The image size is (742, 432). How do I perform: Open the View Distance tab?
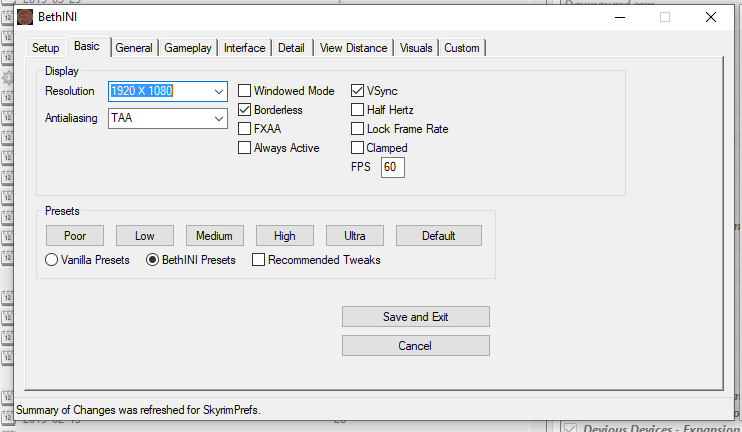[x=354, y=48]
